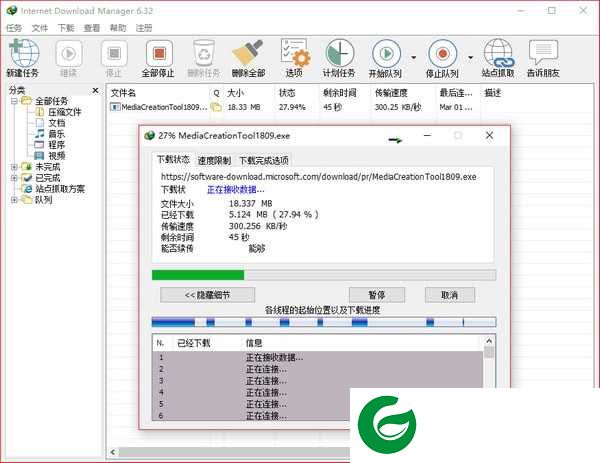Screen dimensions: 600x463
Task: Click 停止队列 (Stop Queue) icon
Action: coord(442,58)
